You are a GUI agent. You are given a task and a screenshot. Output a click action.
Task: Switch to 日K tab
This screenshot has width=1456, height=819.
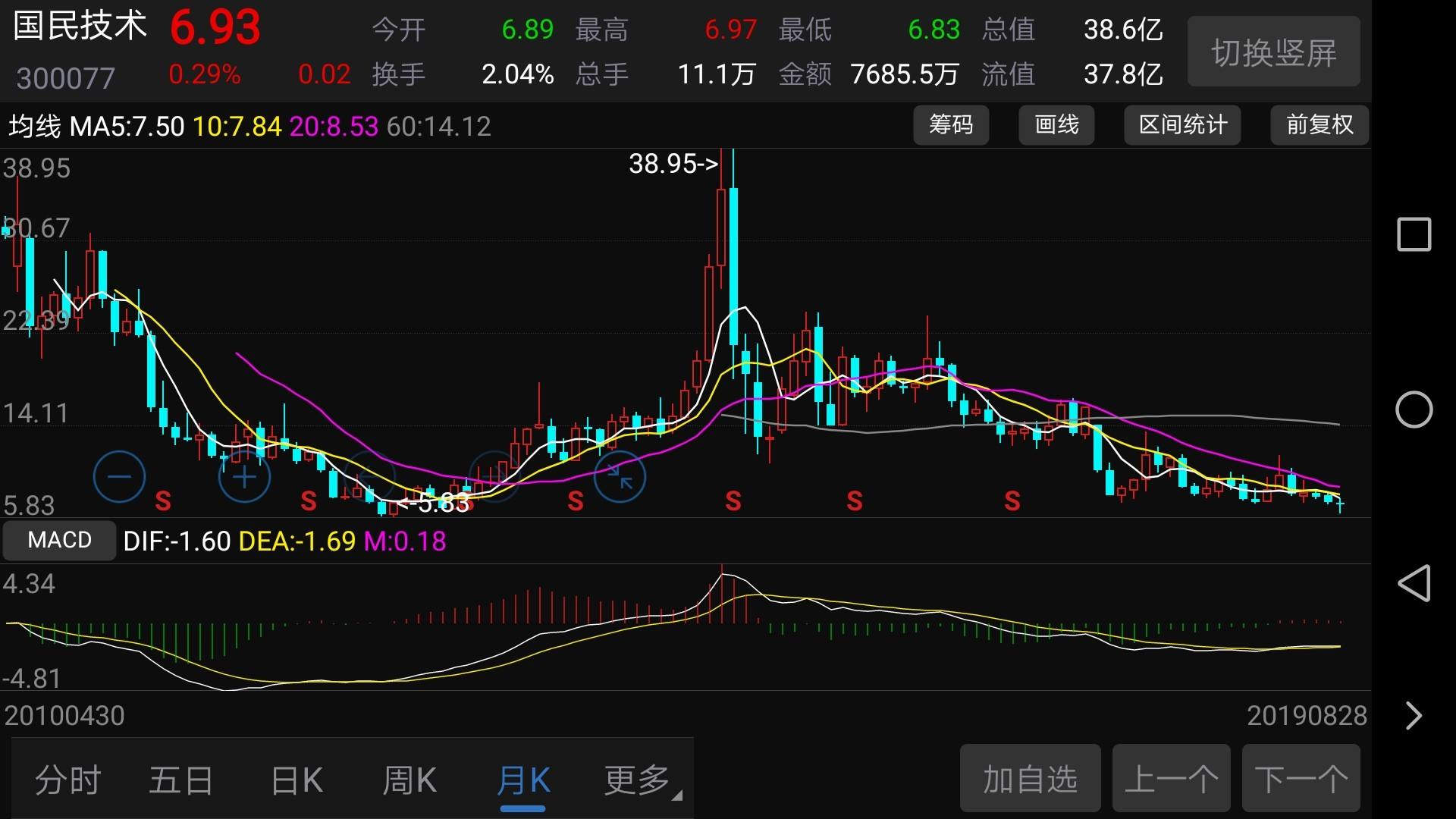point(297,780)
